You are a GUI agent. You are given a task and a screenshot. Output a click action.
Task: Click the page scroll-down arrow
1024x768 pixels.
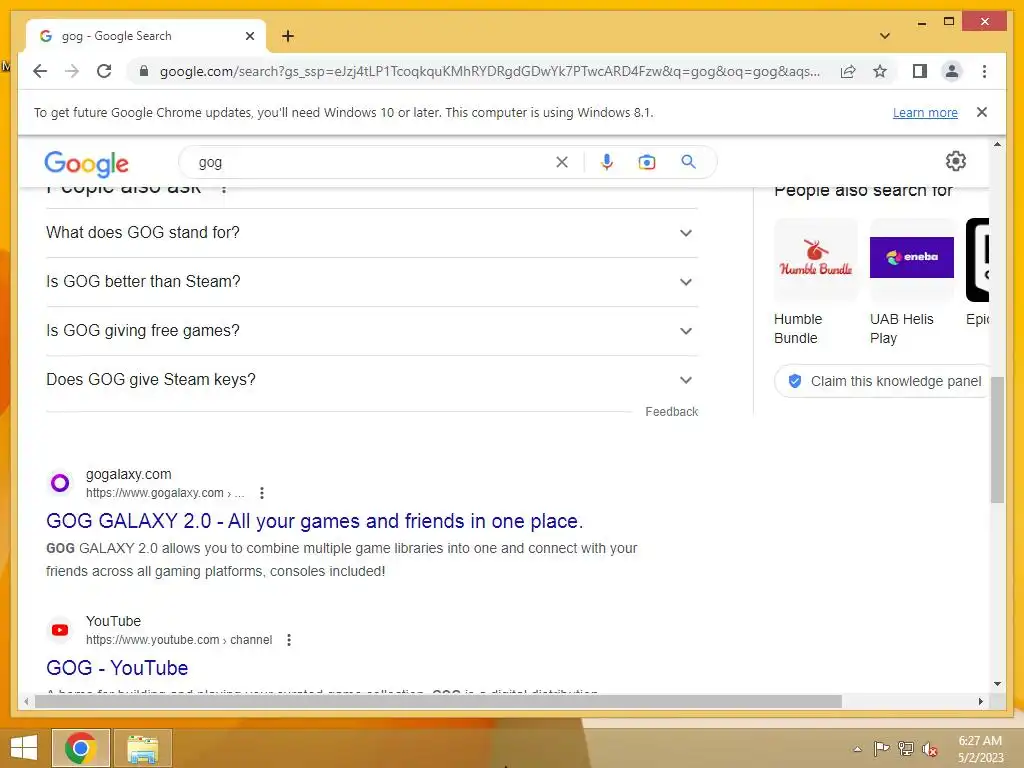click(997, 684)
